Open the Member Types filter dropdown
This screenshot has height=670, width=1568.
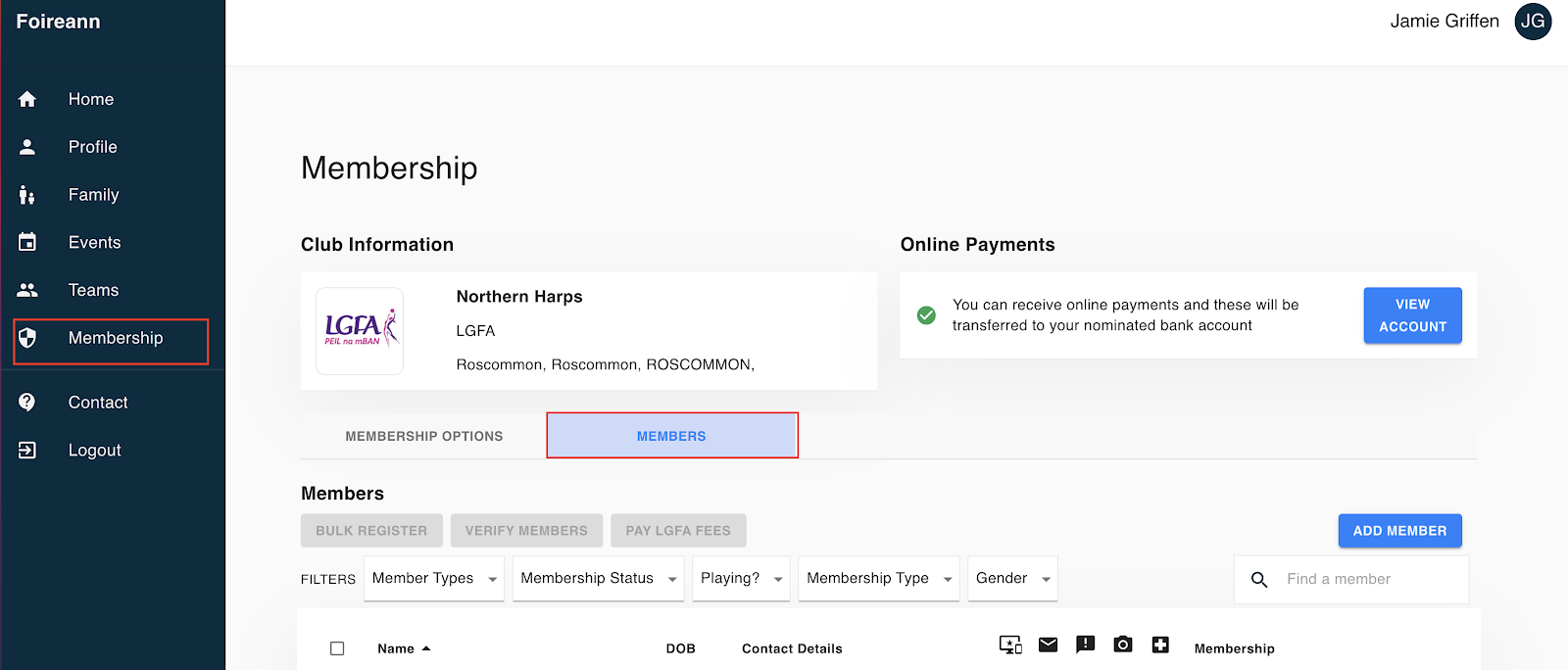434,579
